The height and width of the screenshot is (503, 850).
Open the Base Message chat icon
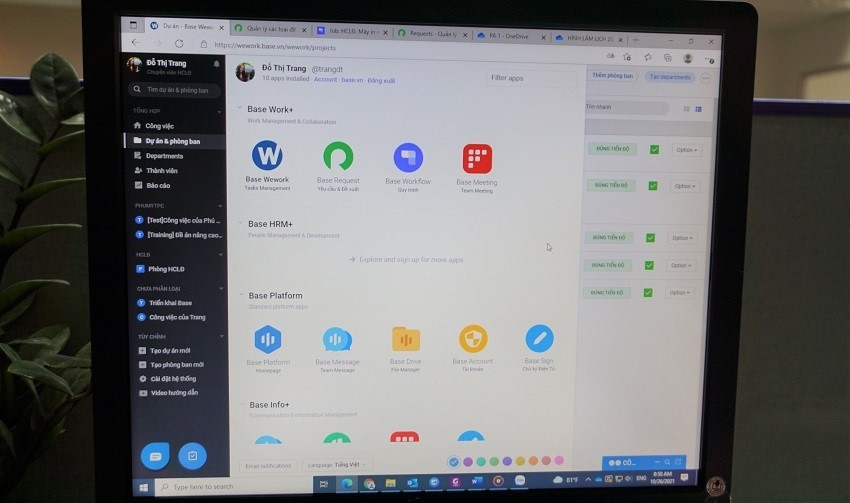click(x=337, y=339)
